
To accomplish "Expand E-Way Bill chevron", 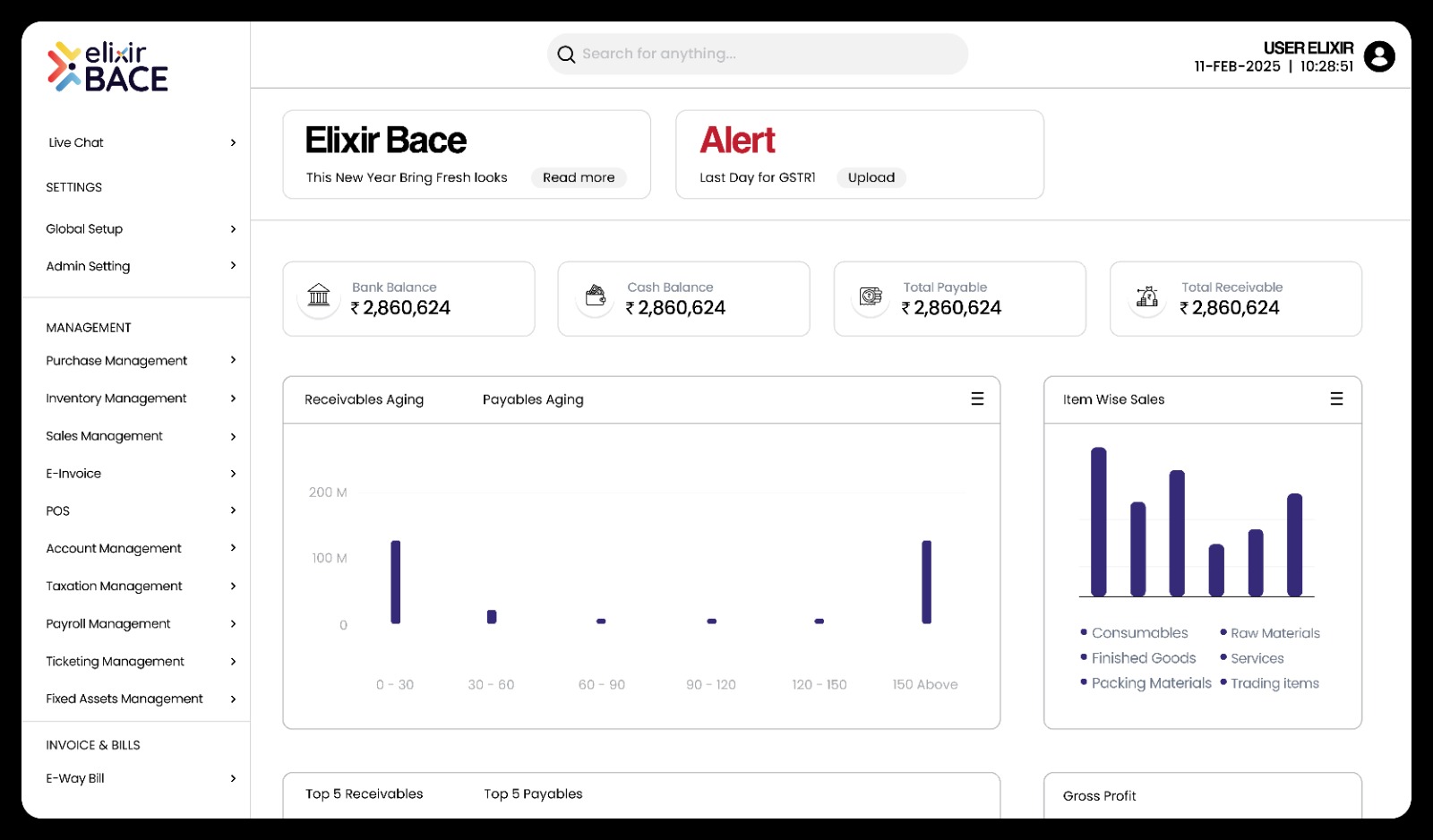I will 233,778.
